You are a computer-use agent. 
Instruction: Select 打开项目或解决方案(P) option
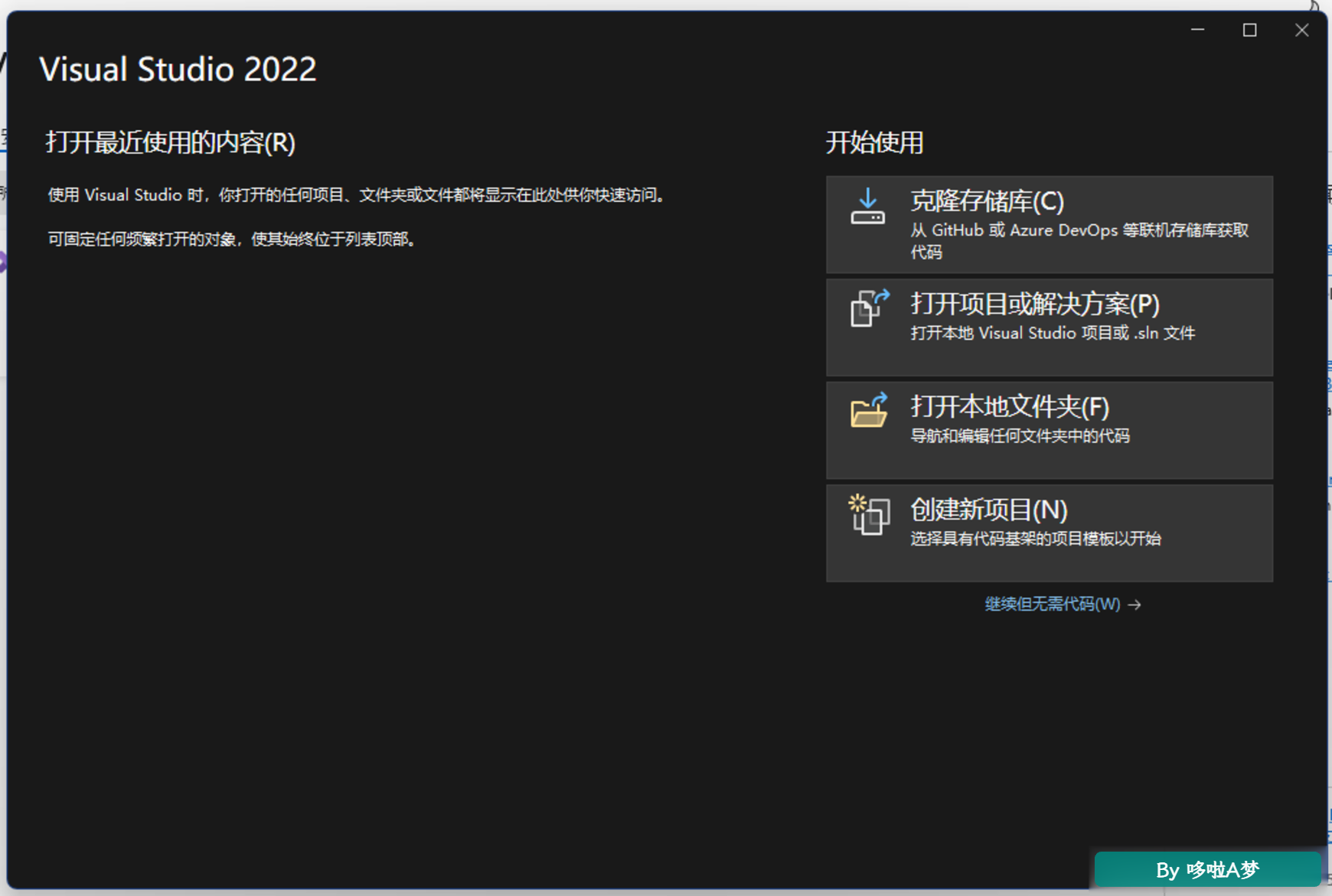[x=1050, y=327]
